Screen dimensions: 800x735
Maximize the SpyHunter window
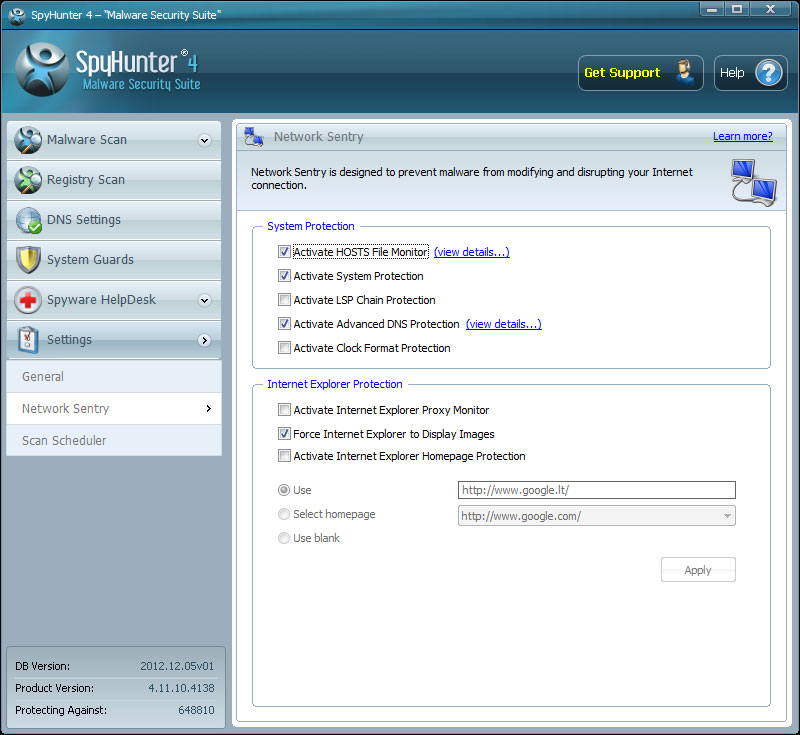coord(736,9)
